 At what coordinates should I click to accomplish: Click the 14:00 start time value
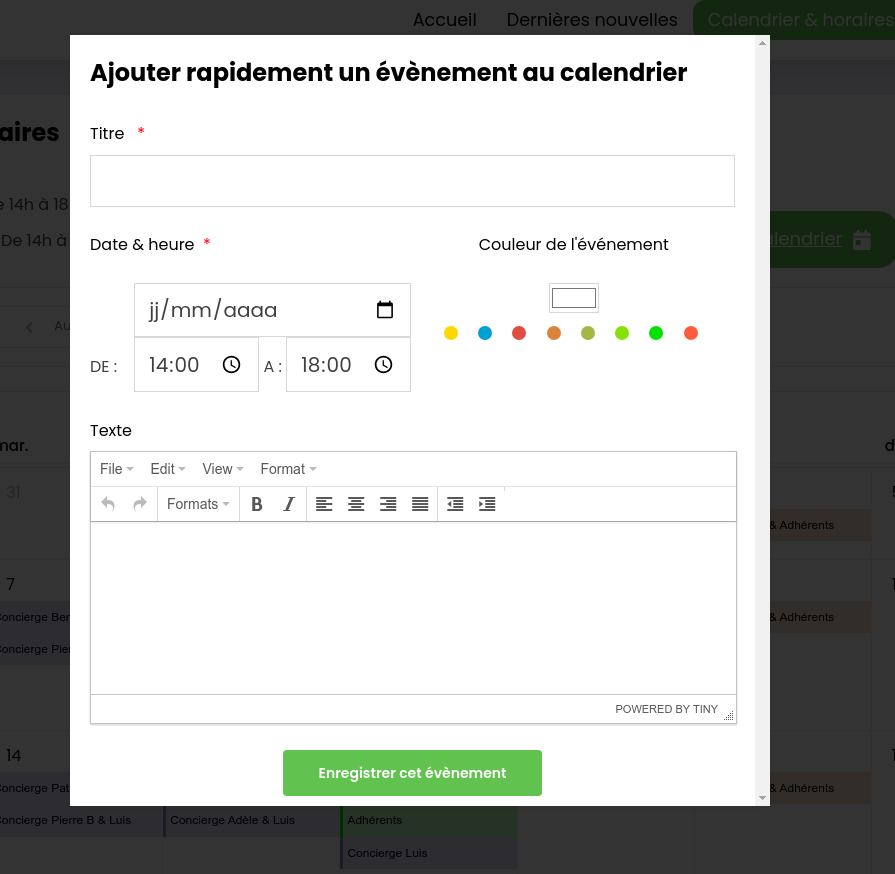click(174, 365)
